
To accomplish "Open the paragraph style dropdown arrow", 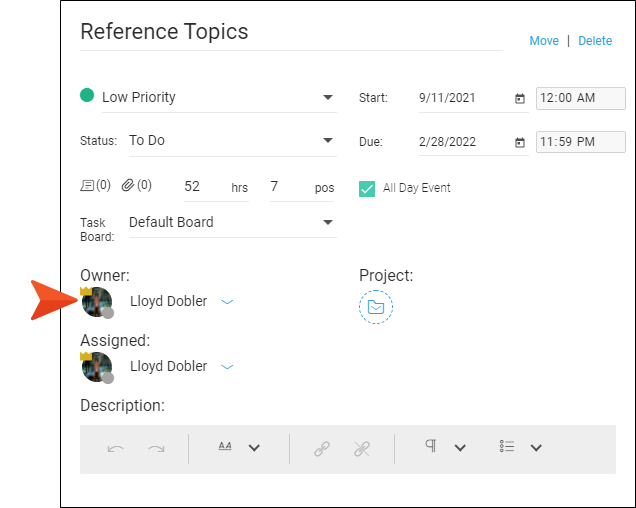I will tap(460, 448).
